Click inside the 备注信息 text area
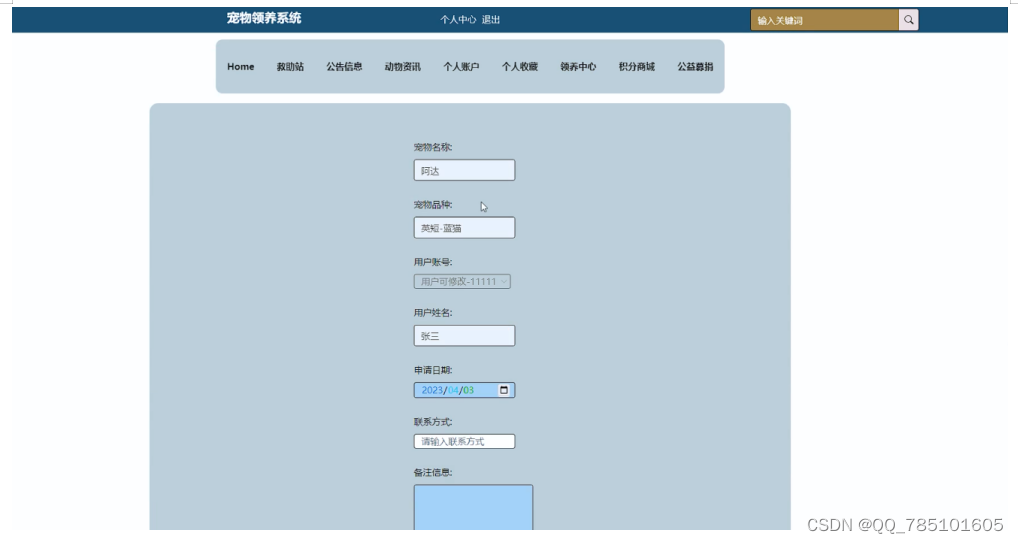The height and width of the screenshot is (543, 1018). pos(473,507)
